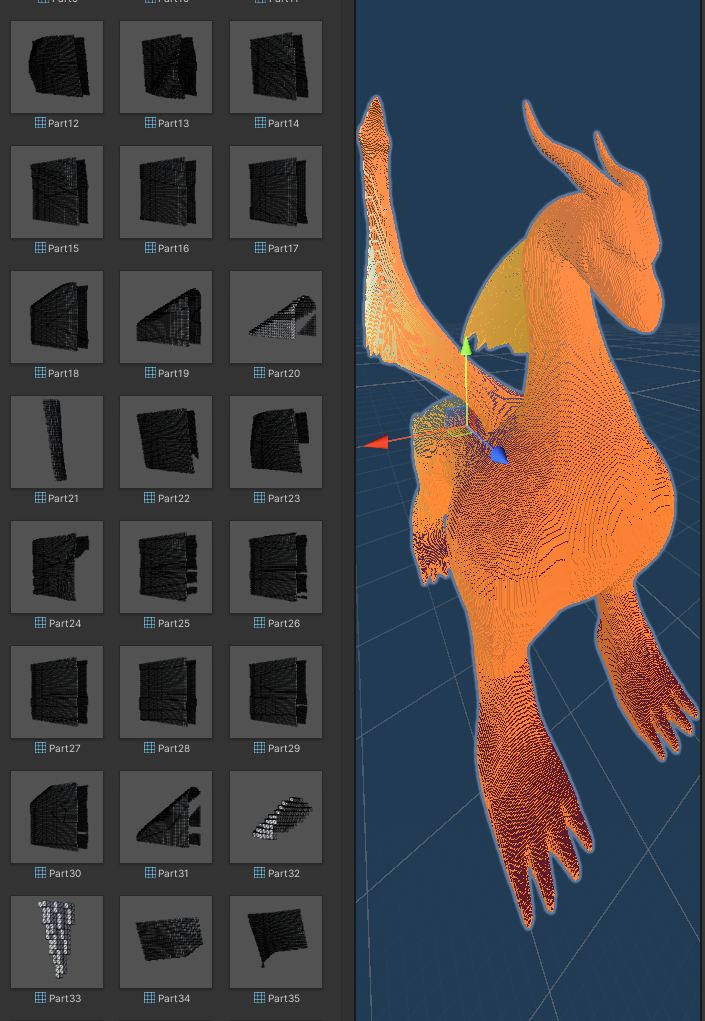Viewport: 705px width, 1021px height.
Task: Click the mesh grid icon beside Part32
Action: tap(260, 873)
